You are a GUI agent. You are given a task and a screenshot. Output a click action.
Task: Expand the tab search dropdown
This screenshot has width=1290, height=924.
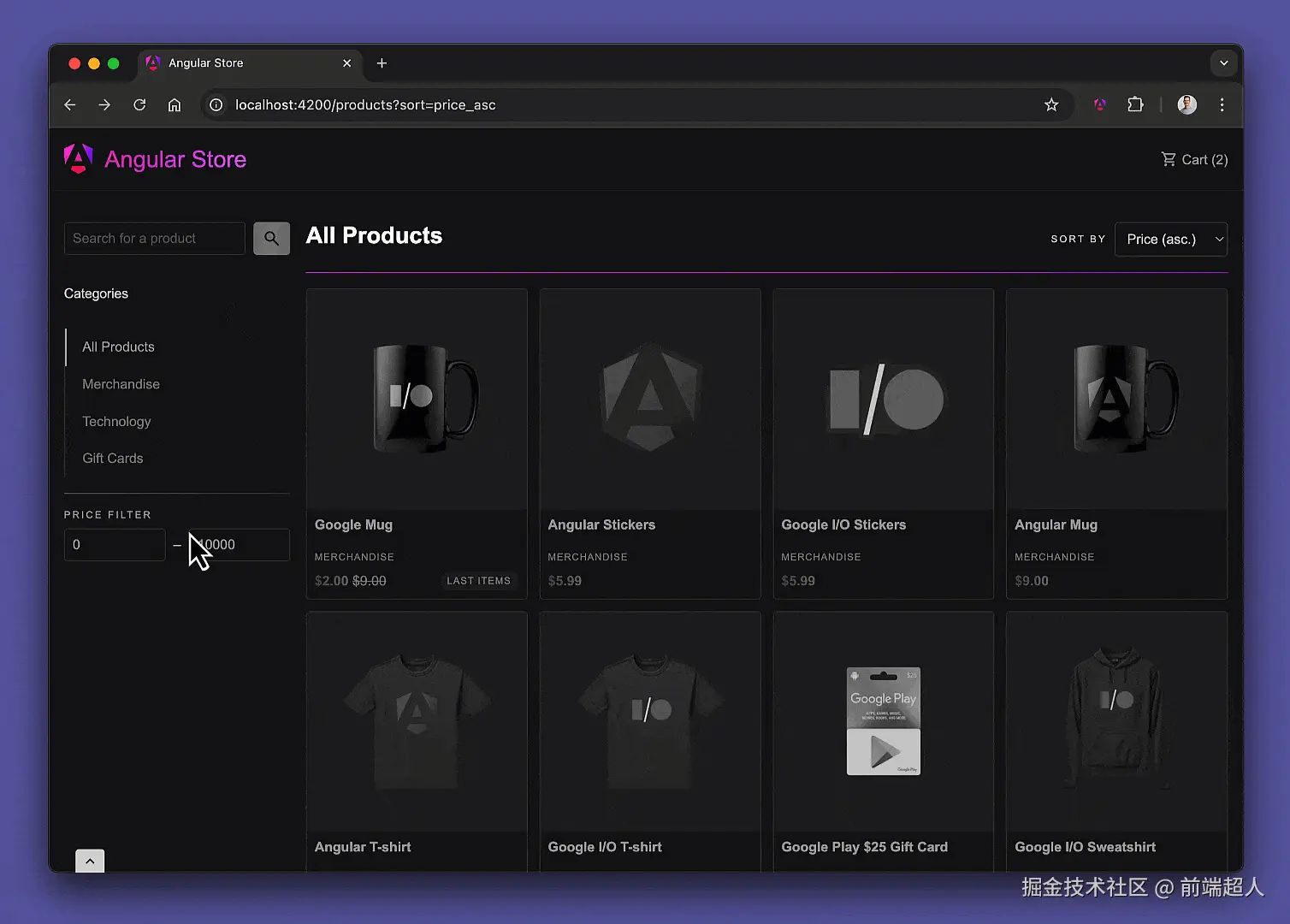coord(1223,63)
